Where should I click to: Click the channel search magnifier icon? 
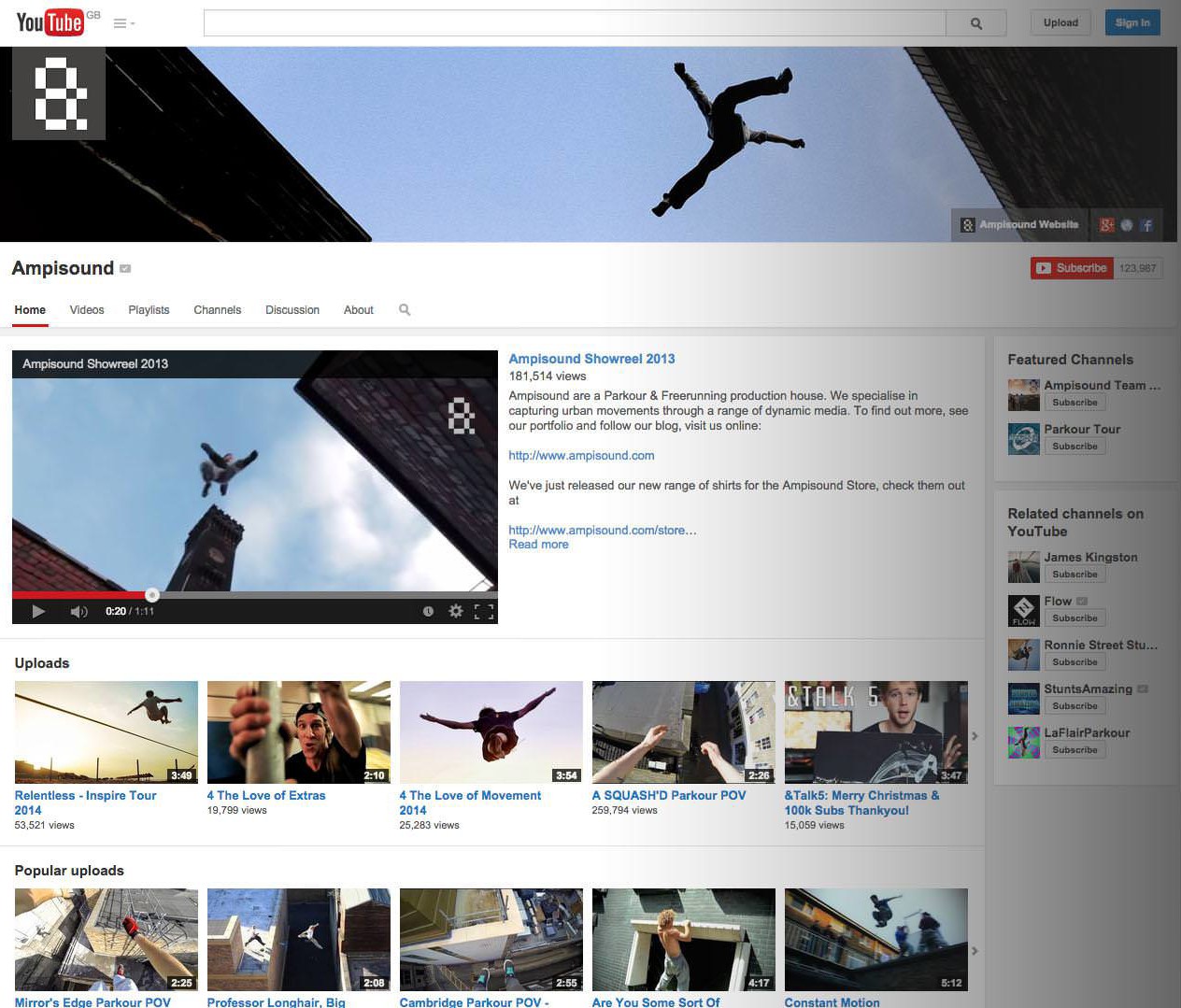pos(405,310)
